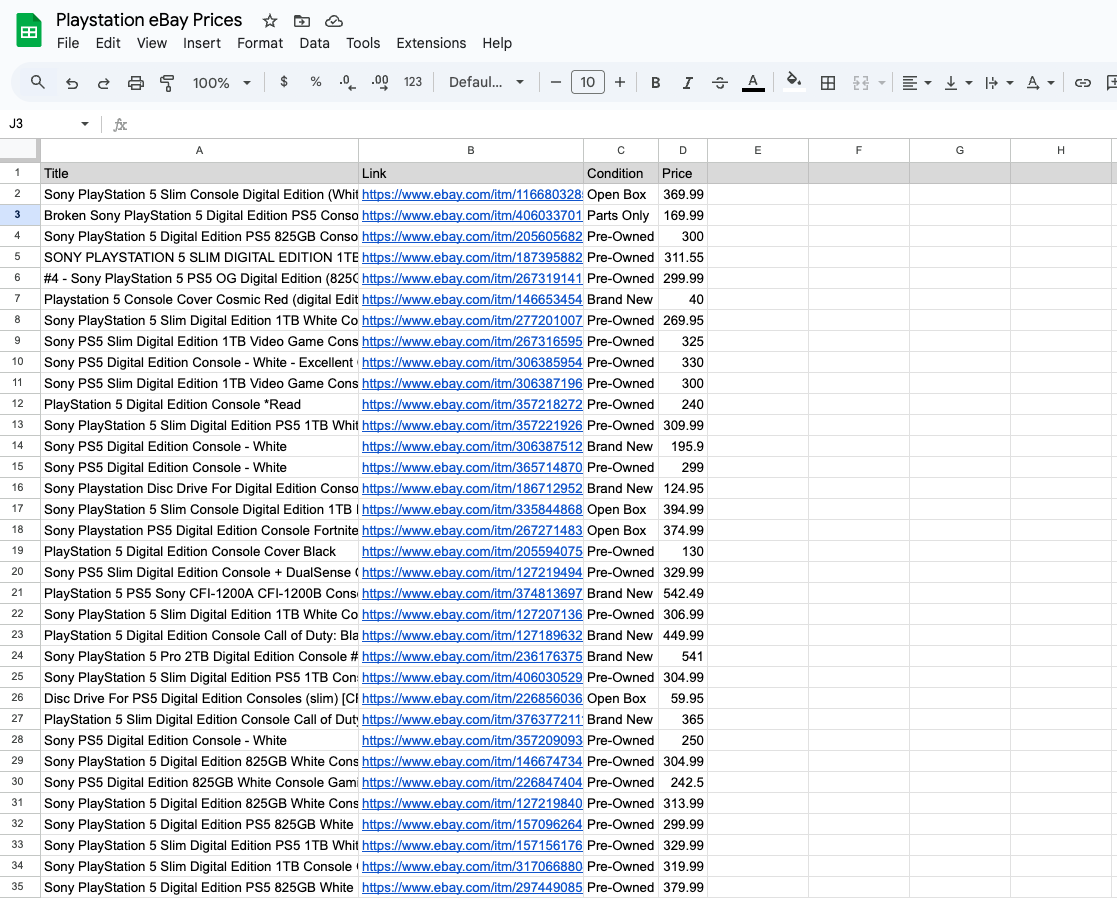Open the Google Sheets home icon
This screenshot has width=1117, height=898.
(x=29, y=31)
